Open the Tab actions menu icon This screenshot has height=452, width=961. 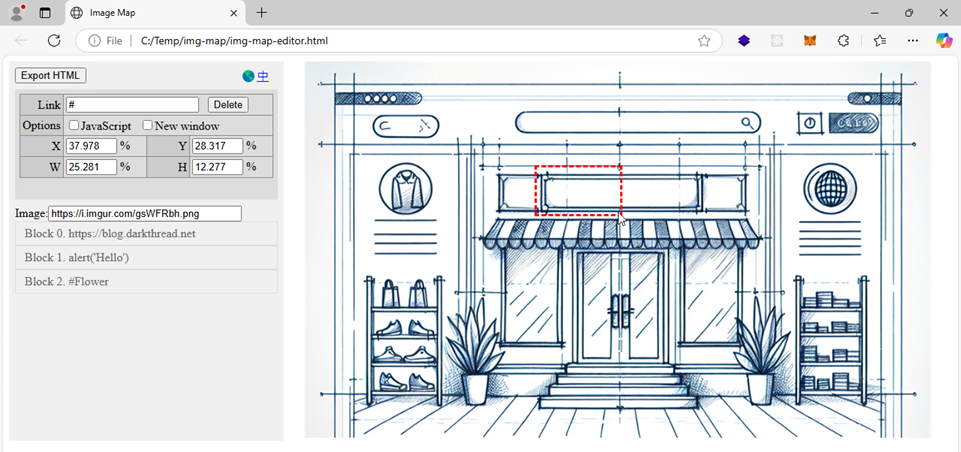click(x=45, y=13)
